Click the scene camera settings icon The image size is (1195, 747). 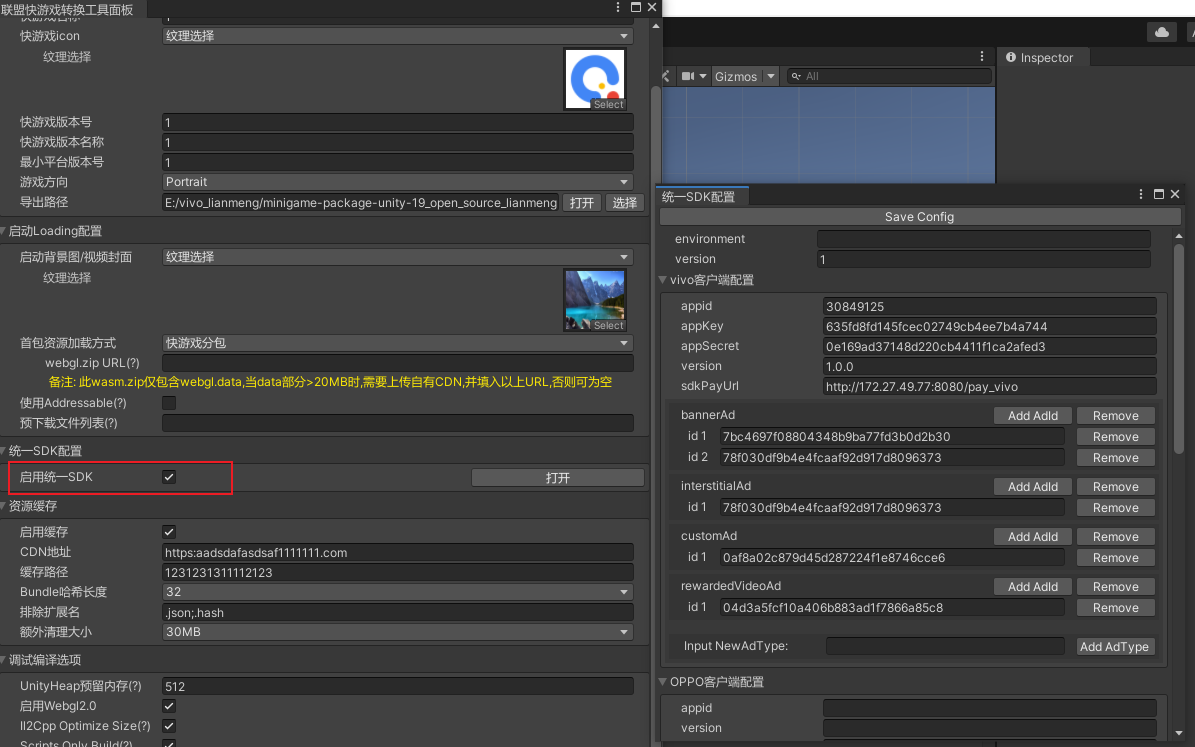[x=688, y=77]
